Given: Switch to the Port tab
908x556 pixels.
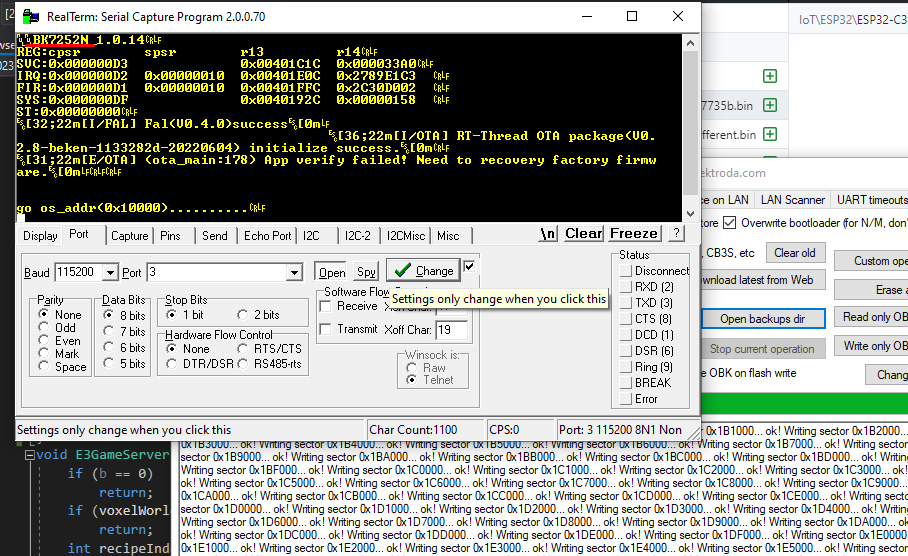Looking at the screenshot, I should point(79,234).
